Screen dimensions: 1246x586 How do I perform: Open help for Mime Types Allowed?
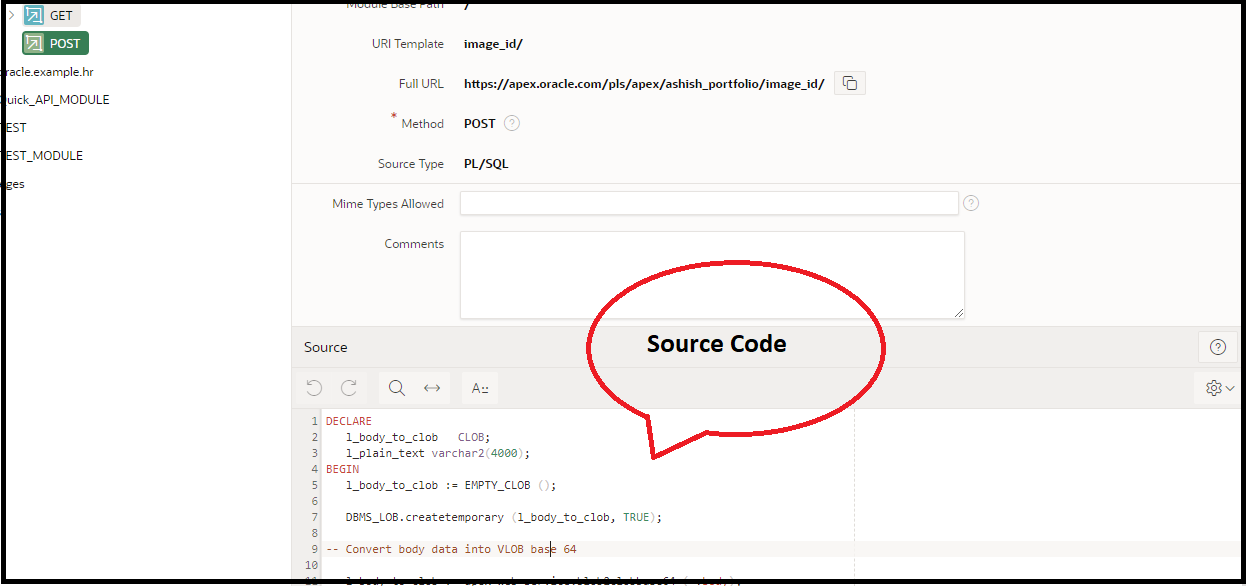pyautogui.click(x=971, y=203)
